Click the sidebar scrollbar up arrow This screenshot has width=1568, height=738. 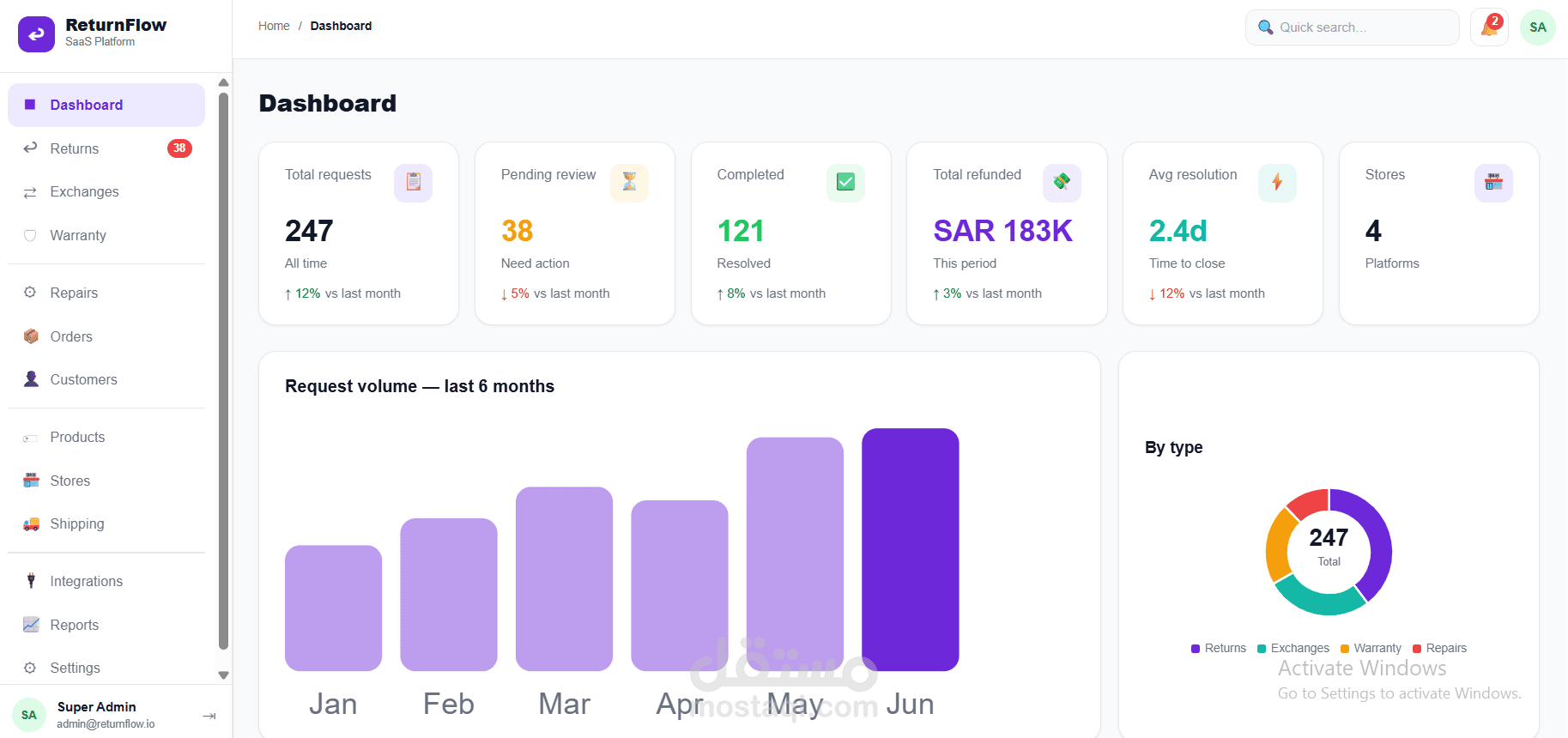223,83
